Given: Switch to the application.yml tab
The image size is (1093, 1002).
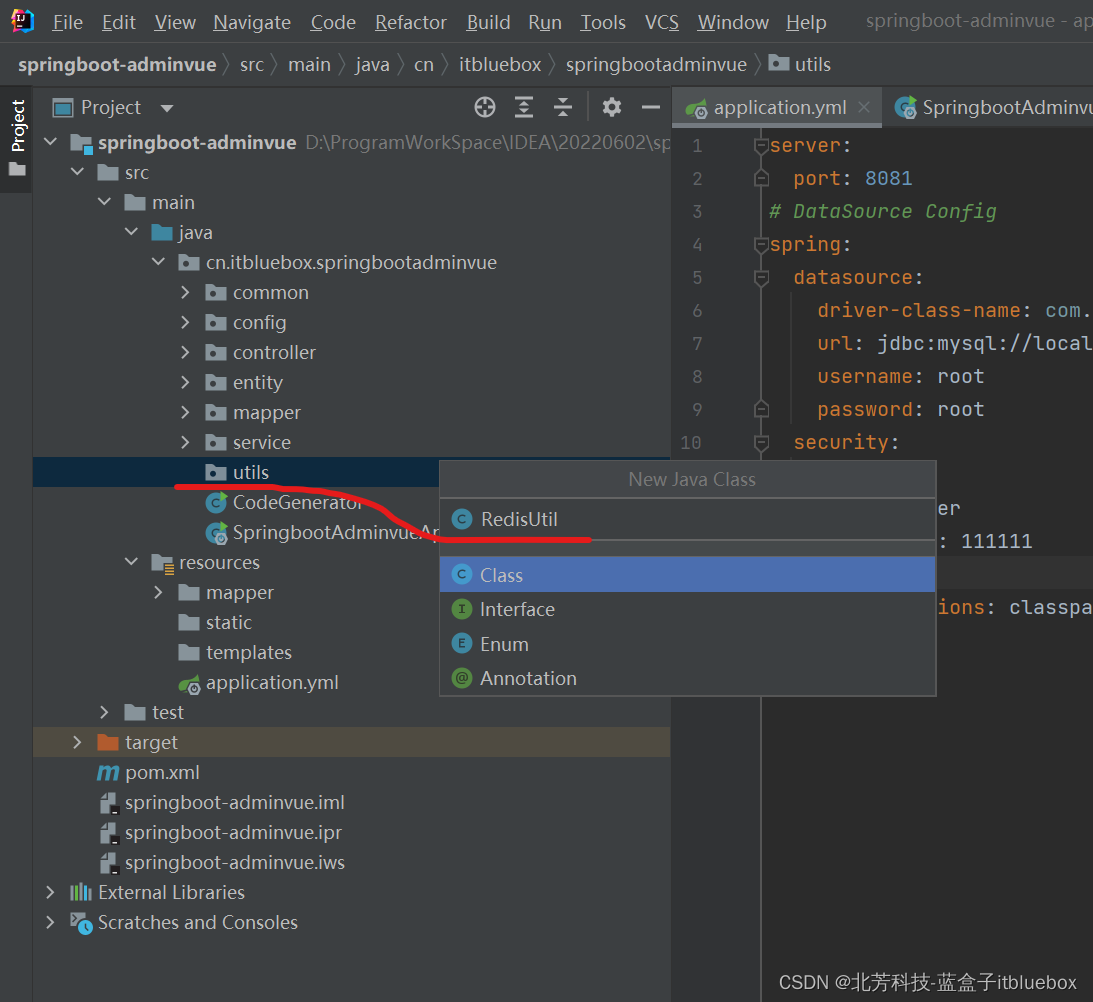Looking at the screenshot, I should (x=779, y=107).
